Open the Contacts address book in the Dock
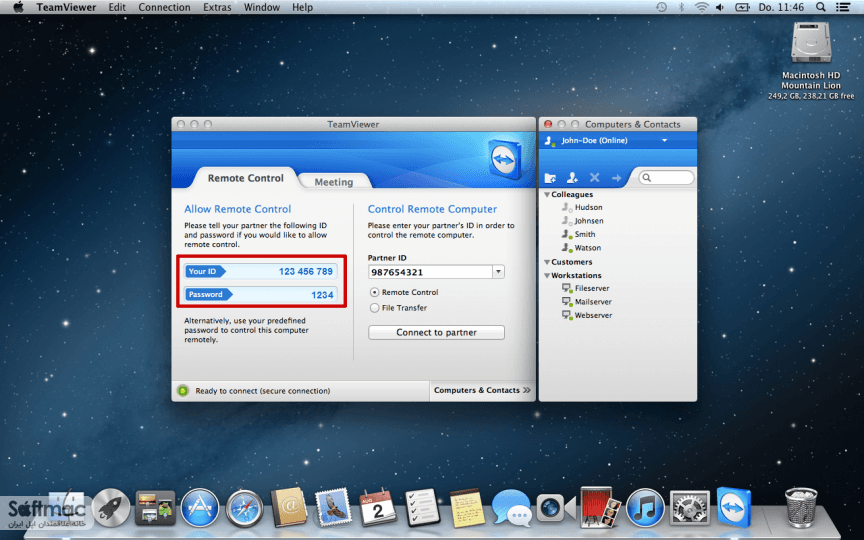Viewport: 864px width, 540px height. tap(289, 507)
